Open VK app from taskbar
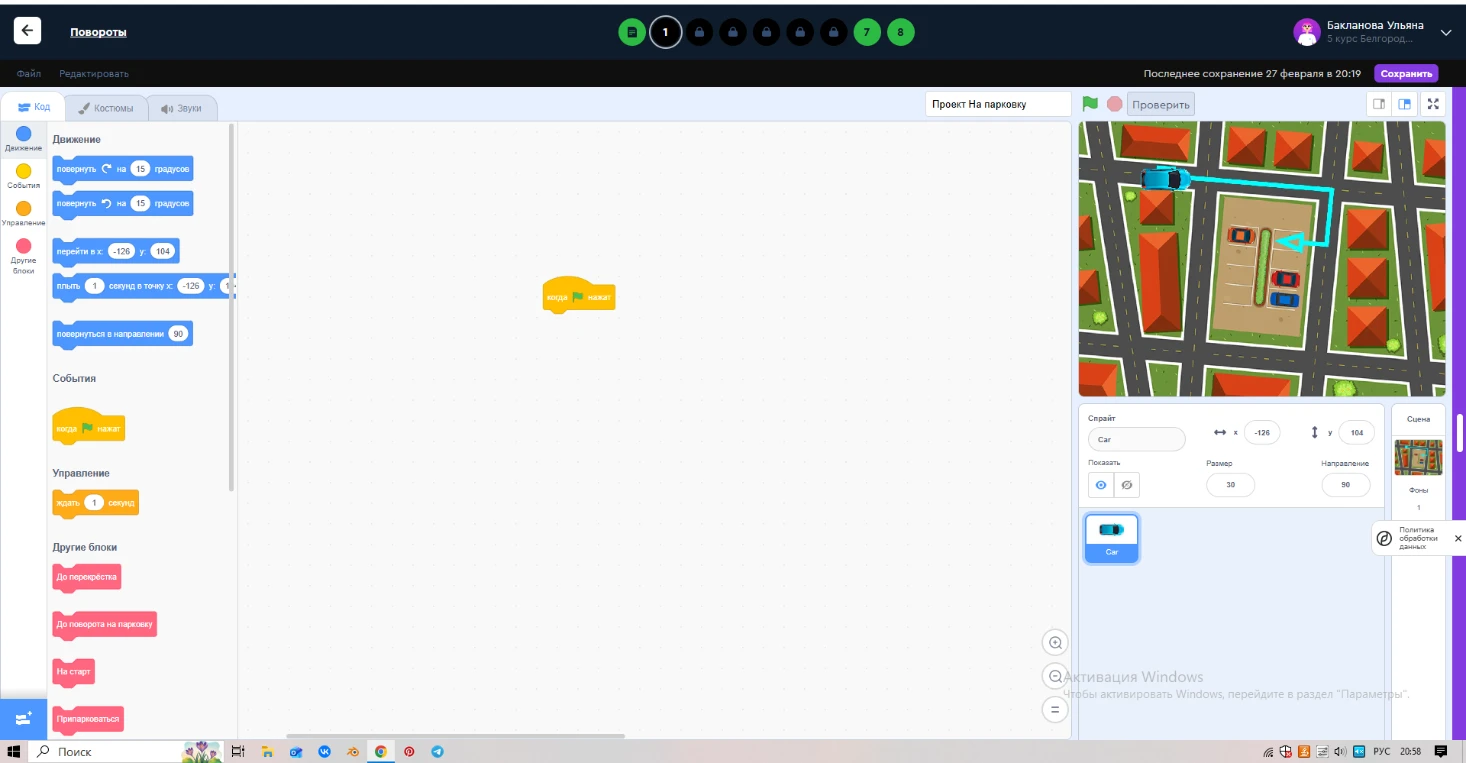The height and width of the screenshot is (763, 1466). click(x=324, y=751)
